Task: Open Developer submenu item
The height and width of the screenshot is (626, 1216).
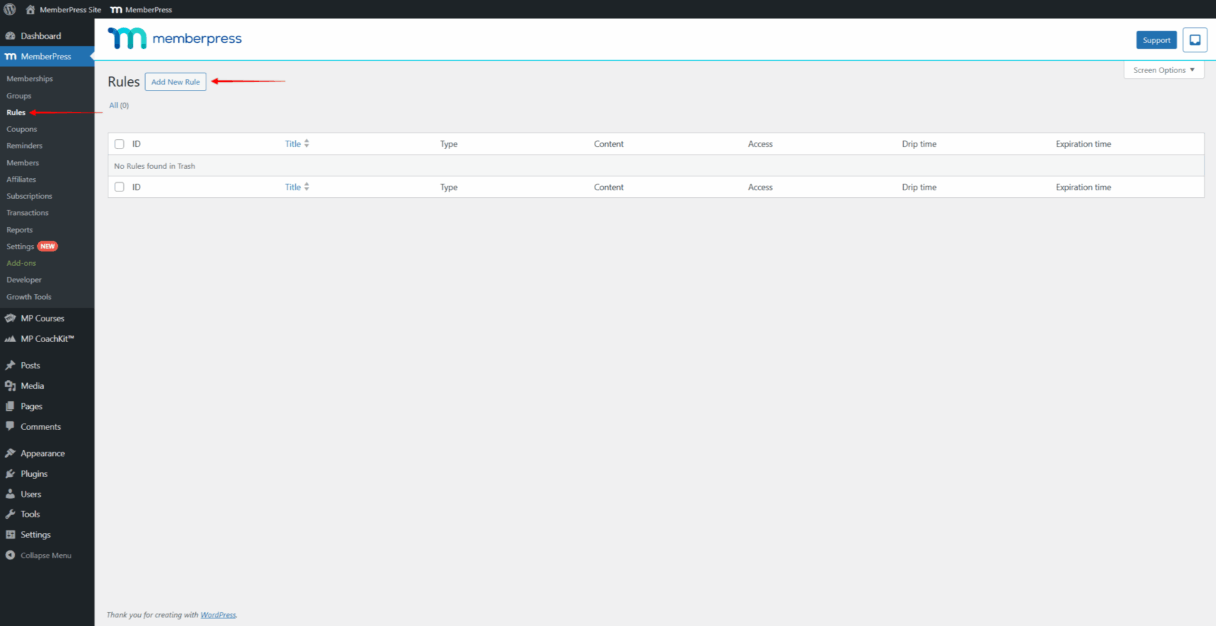Action: click(24, 280)
